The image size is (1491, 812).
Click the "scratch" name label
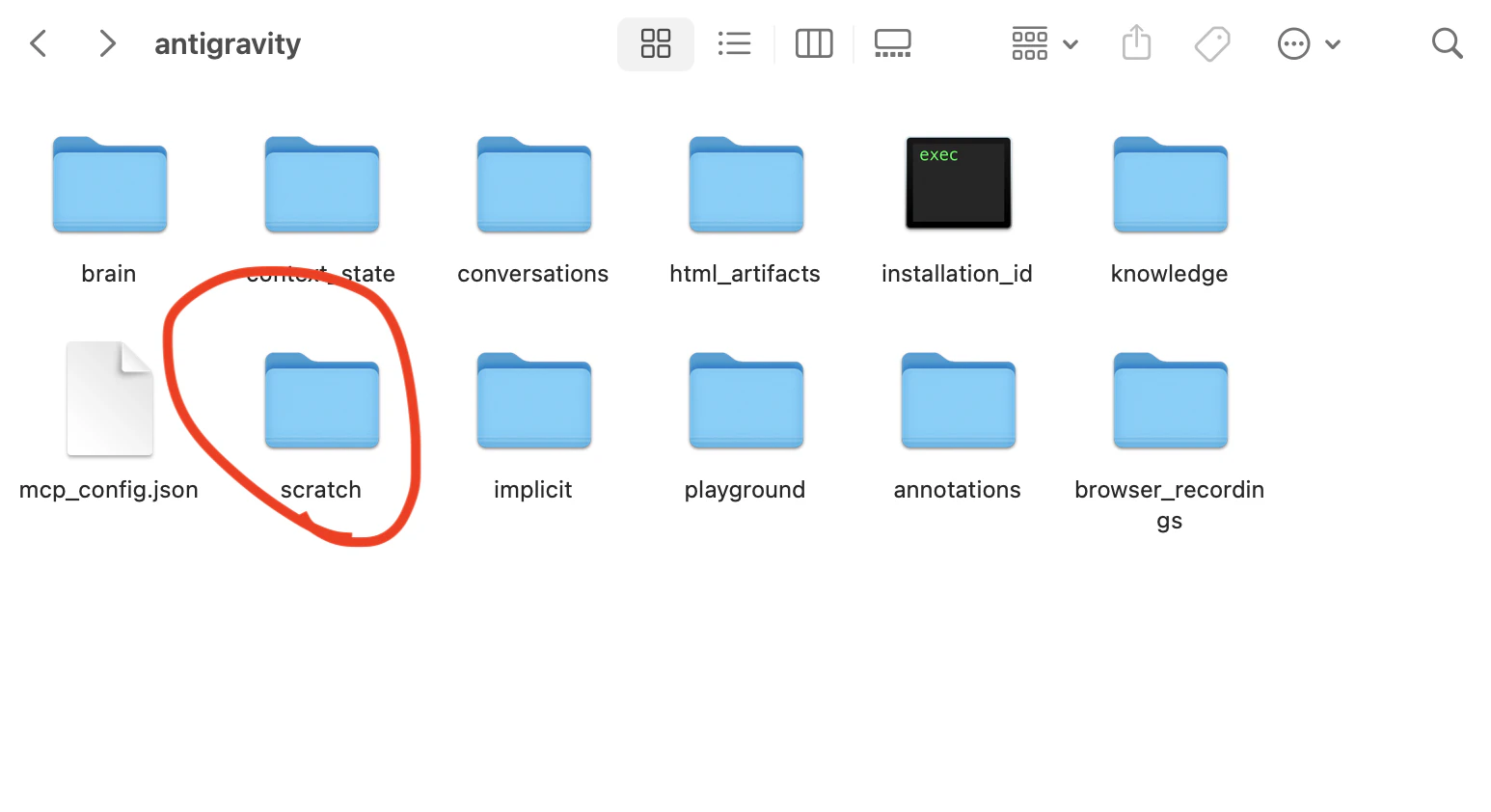(x=321, y=490)
